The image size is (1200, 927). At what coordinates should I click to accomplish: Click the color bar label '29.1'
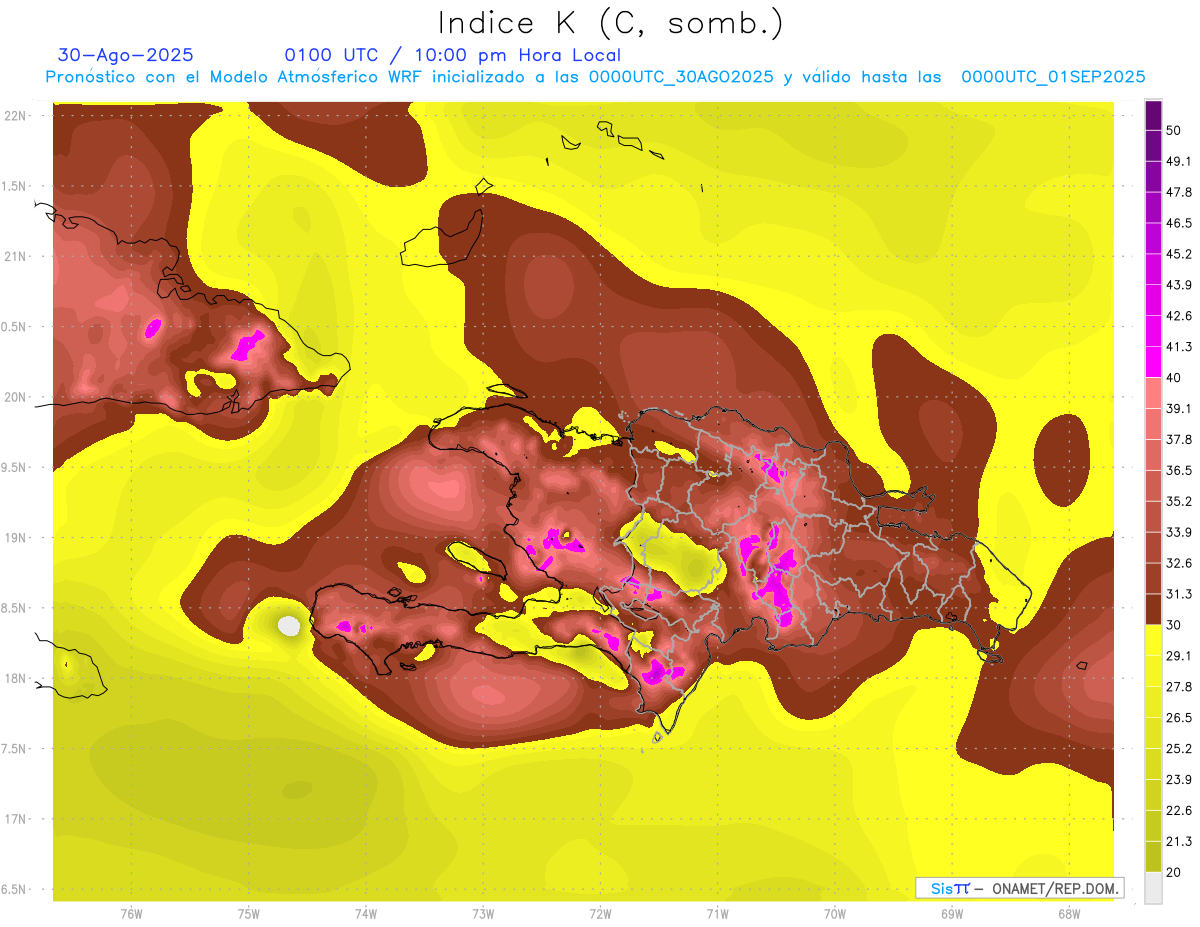[x=1178, y=656]
